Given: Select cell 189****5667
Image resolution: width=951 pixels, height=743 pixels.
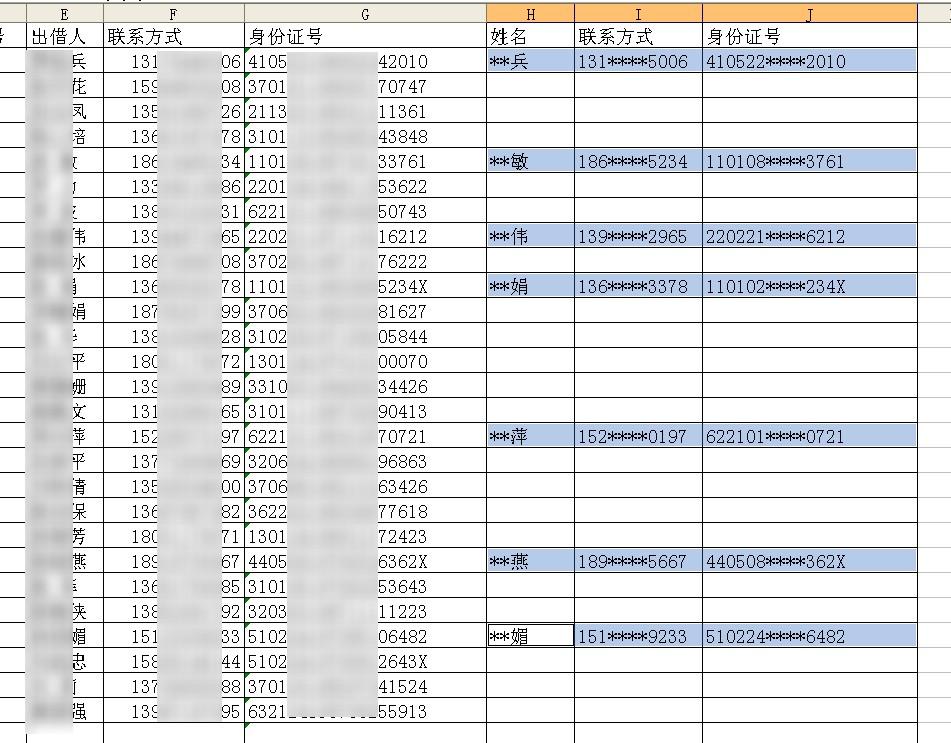Looking at the screenshot, I should 638,561.
